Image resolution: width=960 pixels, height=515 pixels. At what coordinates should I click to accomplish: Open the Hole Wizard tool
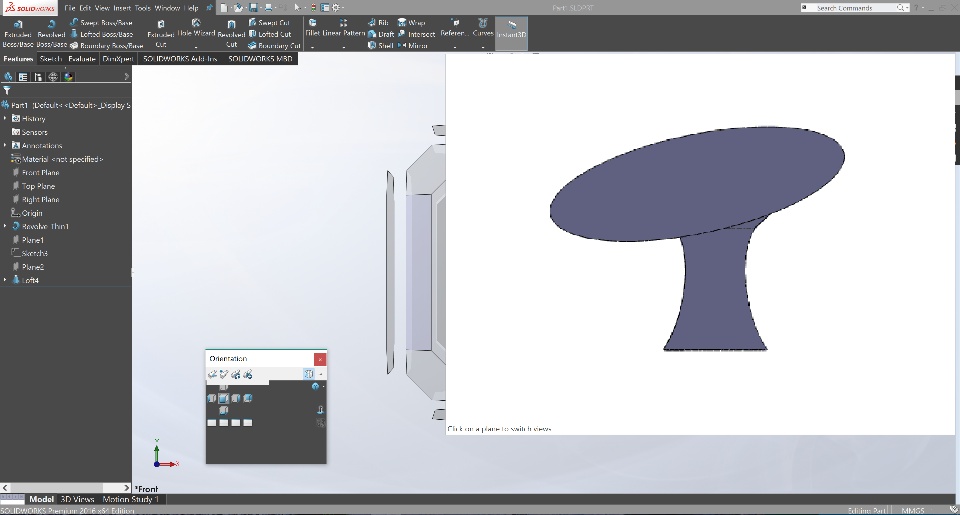[x=196, y=28]
